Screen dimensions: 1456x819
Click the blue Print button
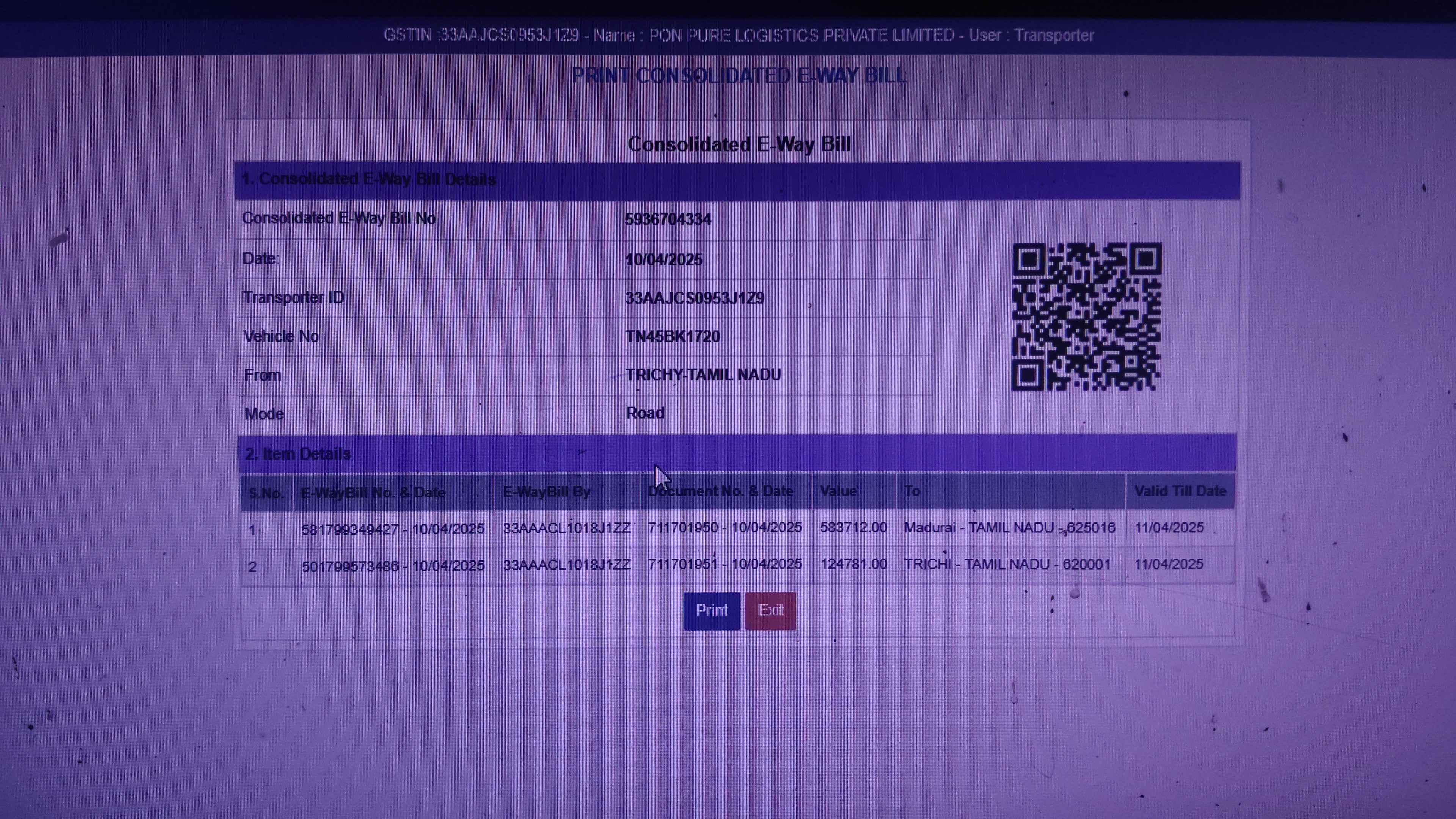click(x=711, y=610)
